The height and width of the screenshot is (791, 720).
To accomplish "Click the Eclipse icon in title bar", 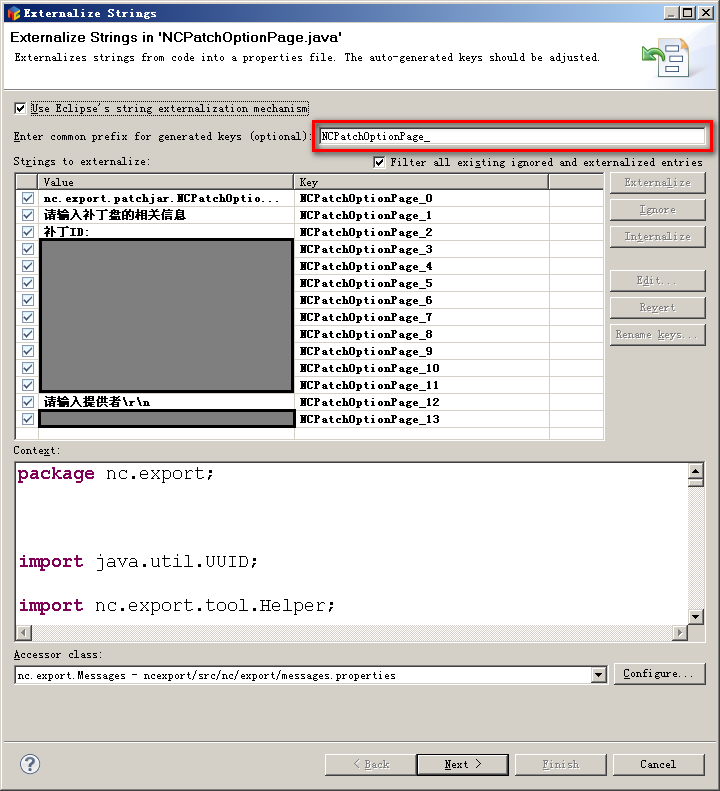I will tap(14, 13).
